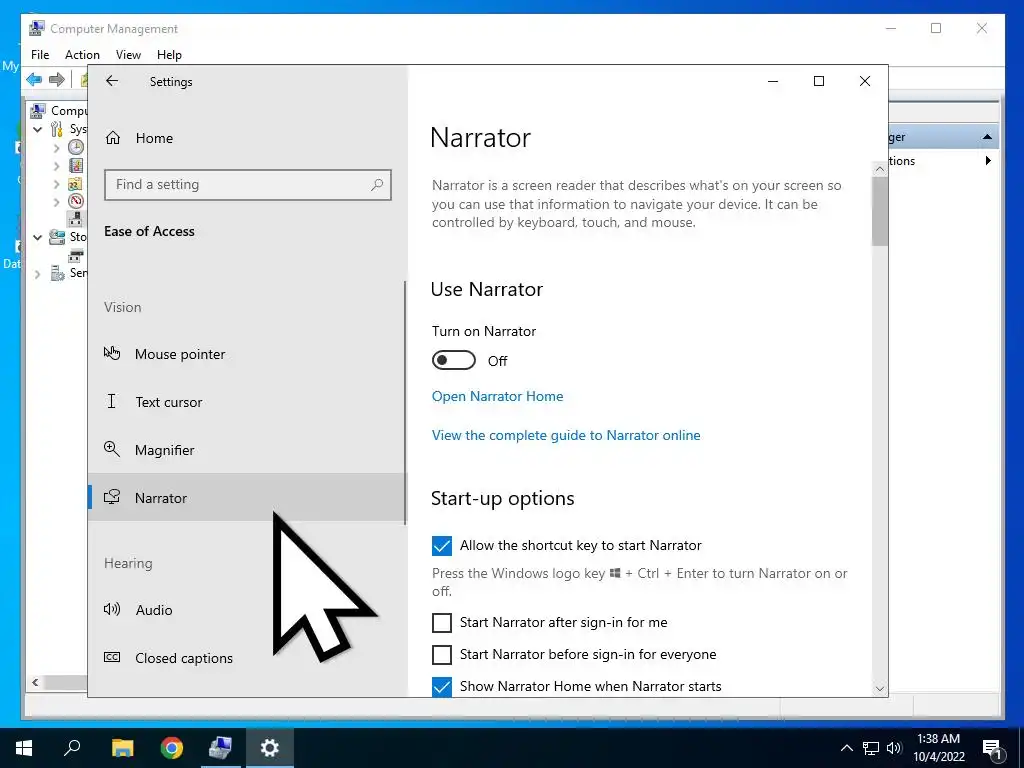Select Computer Management root tree node
The height and width of the screenshot is (768, 1024).
(x=38, y=110)
